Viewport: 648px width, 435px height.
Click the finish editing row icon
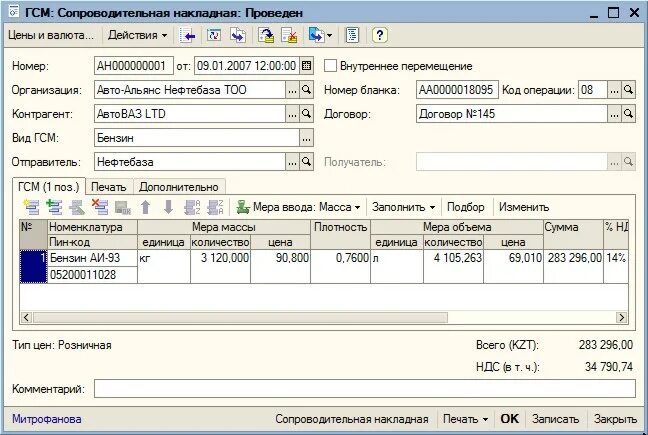coord(123,207)
